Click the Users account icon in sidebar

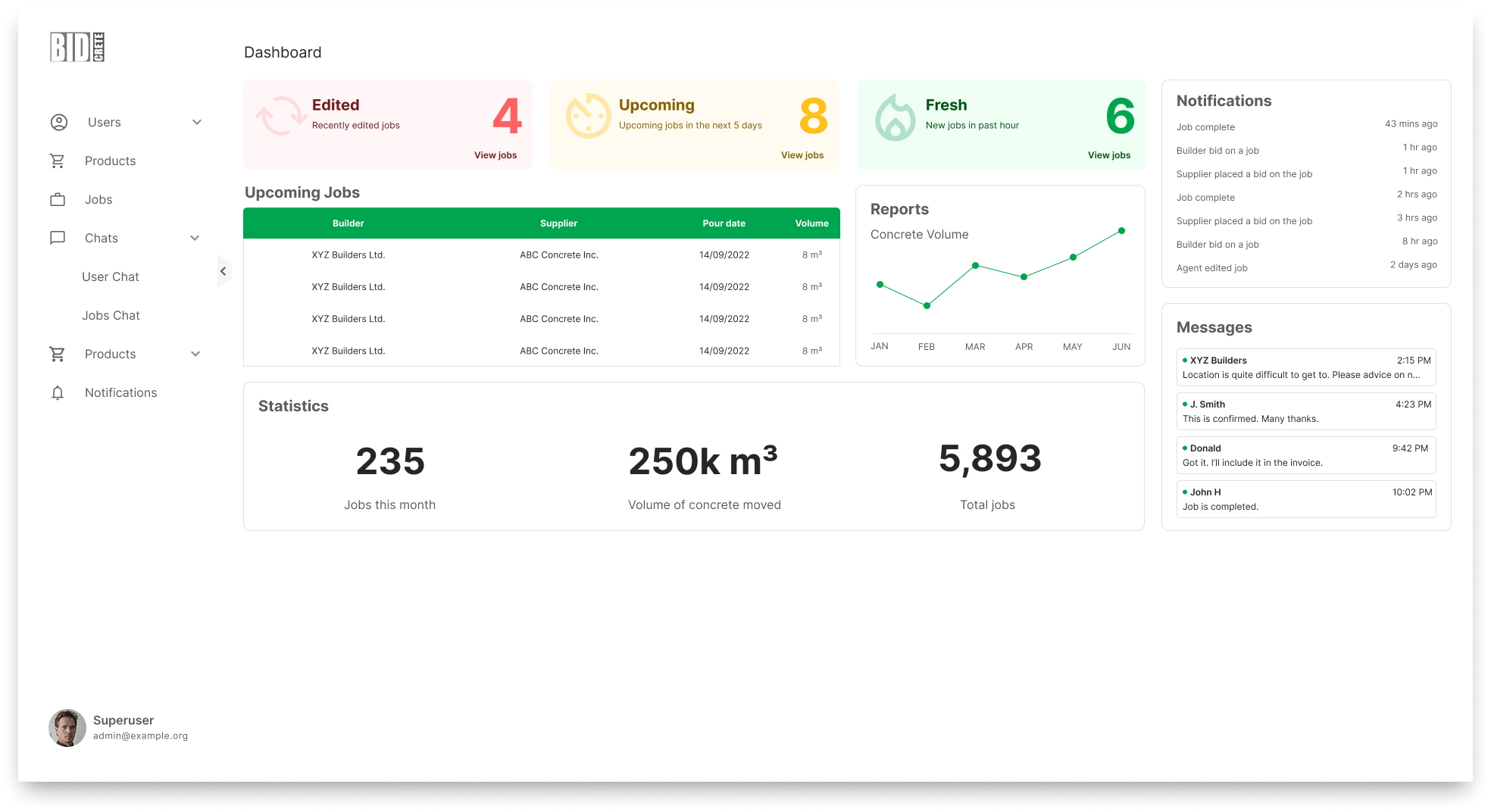click(59, 122)
